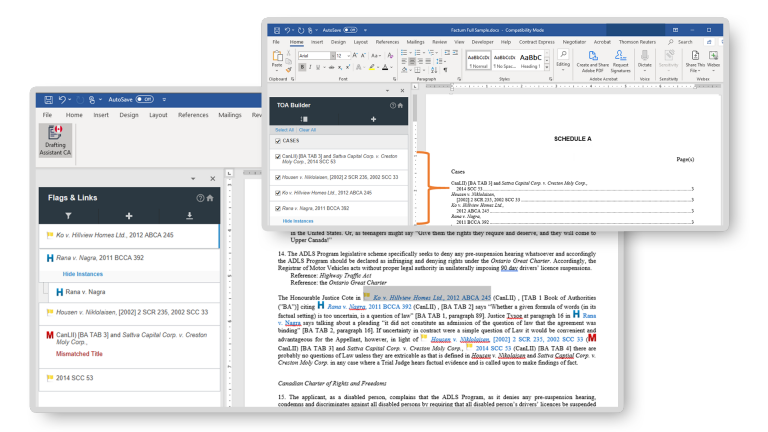Open the Mailings tab in back window
The width and height of the screenshot is (768, 432).
tap(230, 115)
